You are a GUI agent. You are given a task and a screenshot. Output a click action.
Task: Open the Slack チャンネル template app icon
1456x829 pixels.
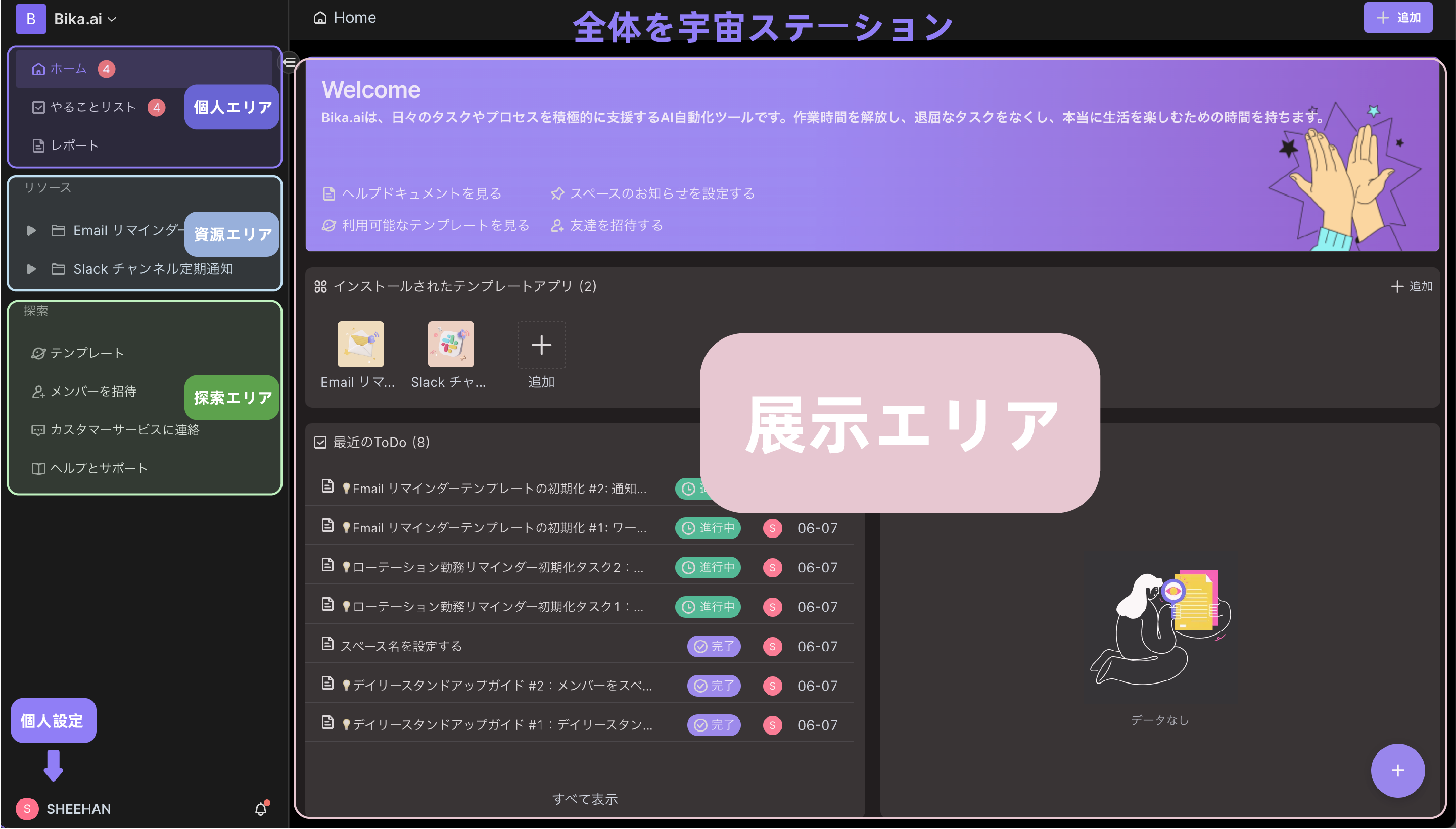[450, 345]
